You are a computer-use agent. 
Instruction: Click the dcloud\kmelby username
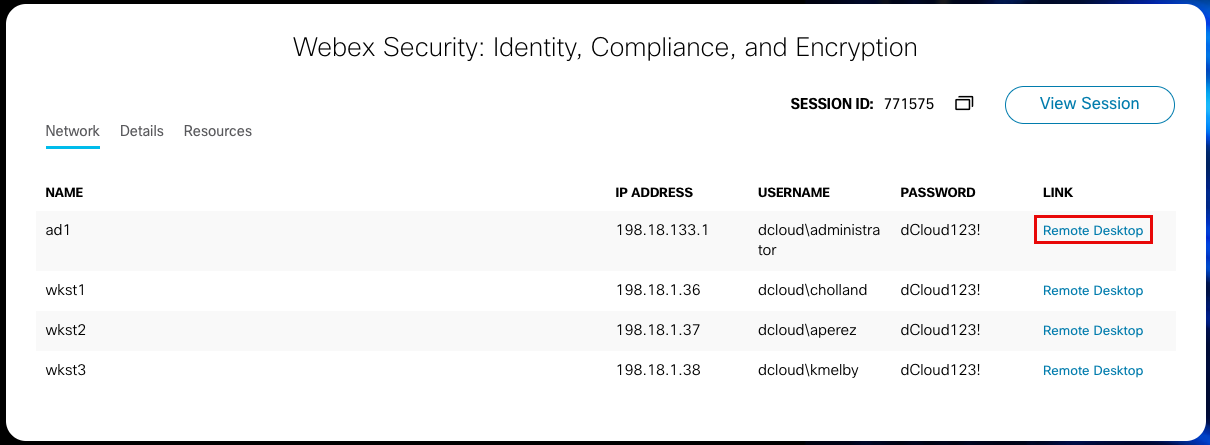(808, 370)
